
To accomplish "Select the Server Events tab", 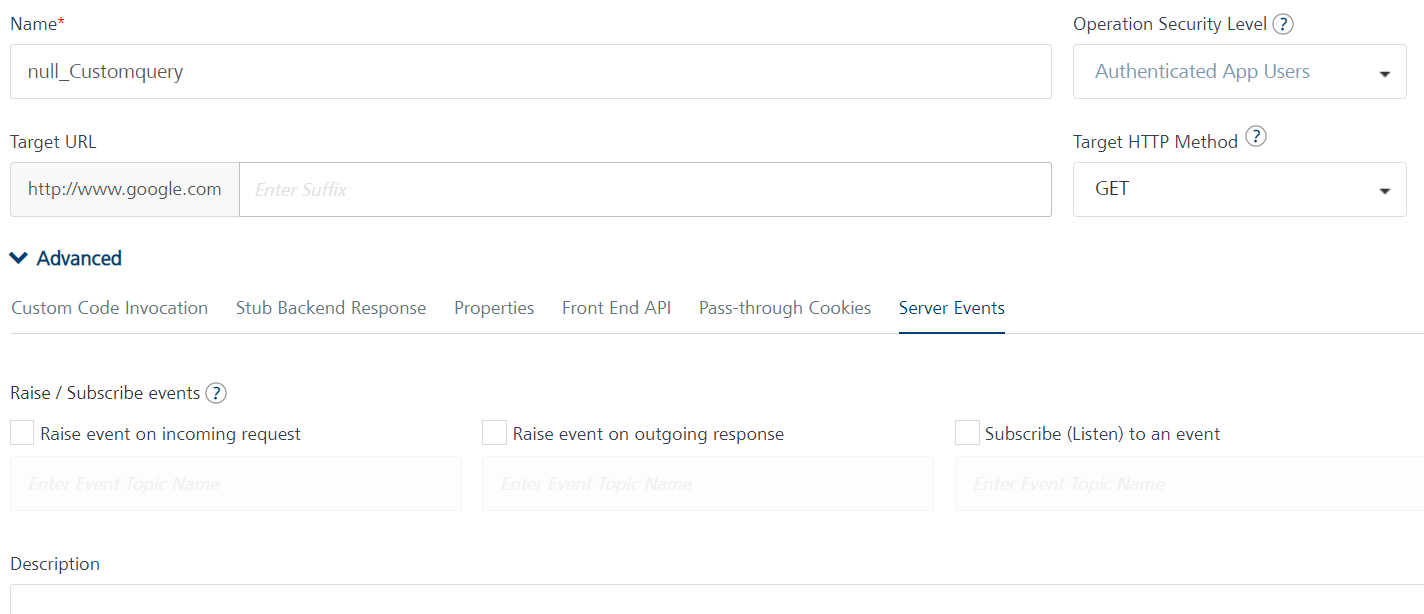I will pyautogui.click(x=951, y=308).
